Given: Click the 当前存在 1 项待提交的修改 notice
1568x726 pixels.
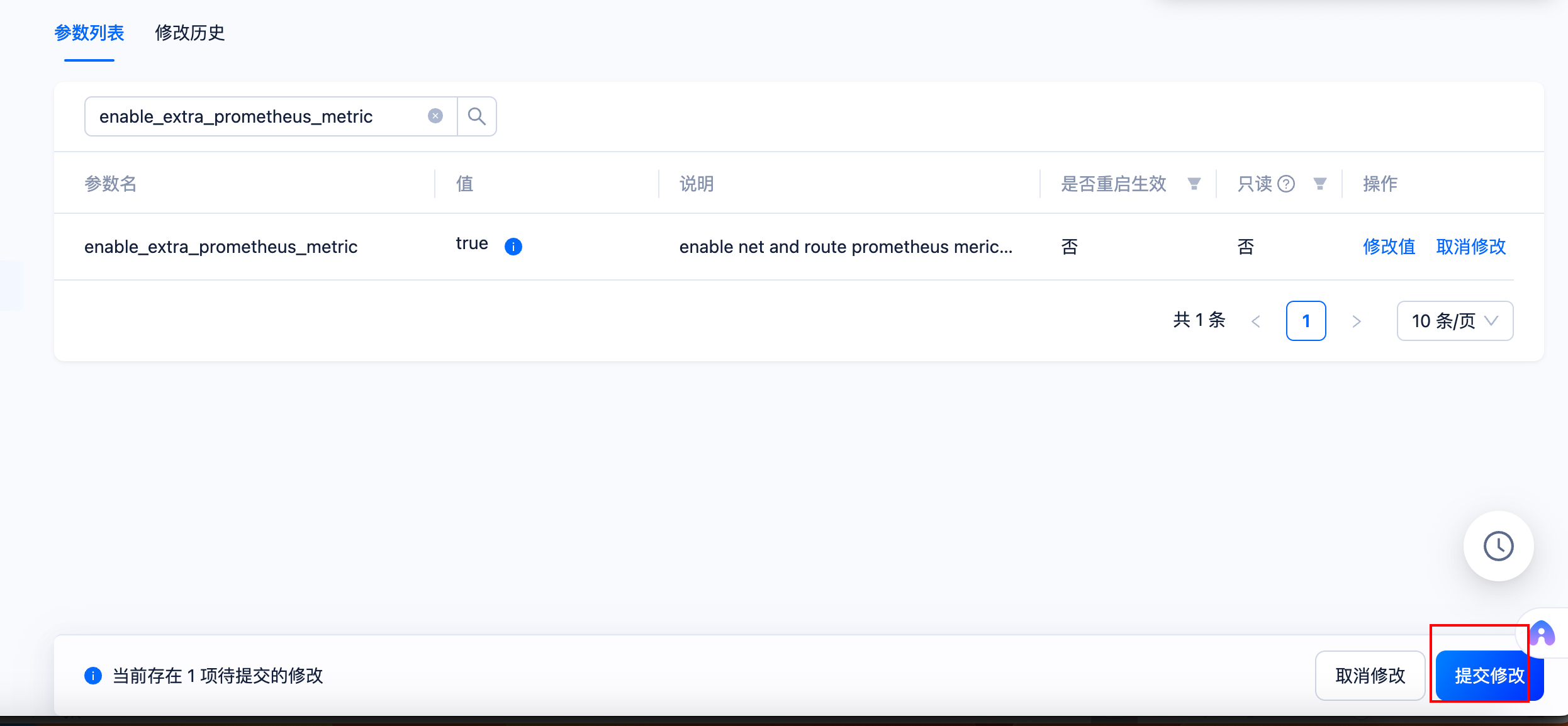Looking at the screenshot, I should (x=217, y=676).
